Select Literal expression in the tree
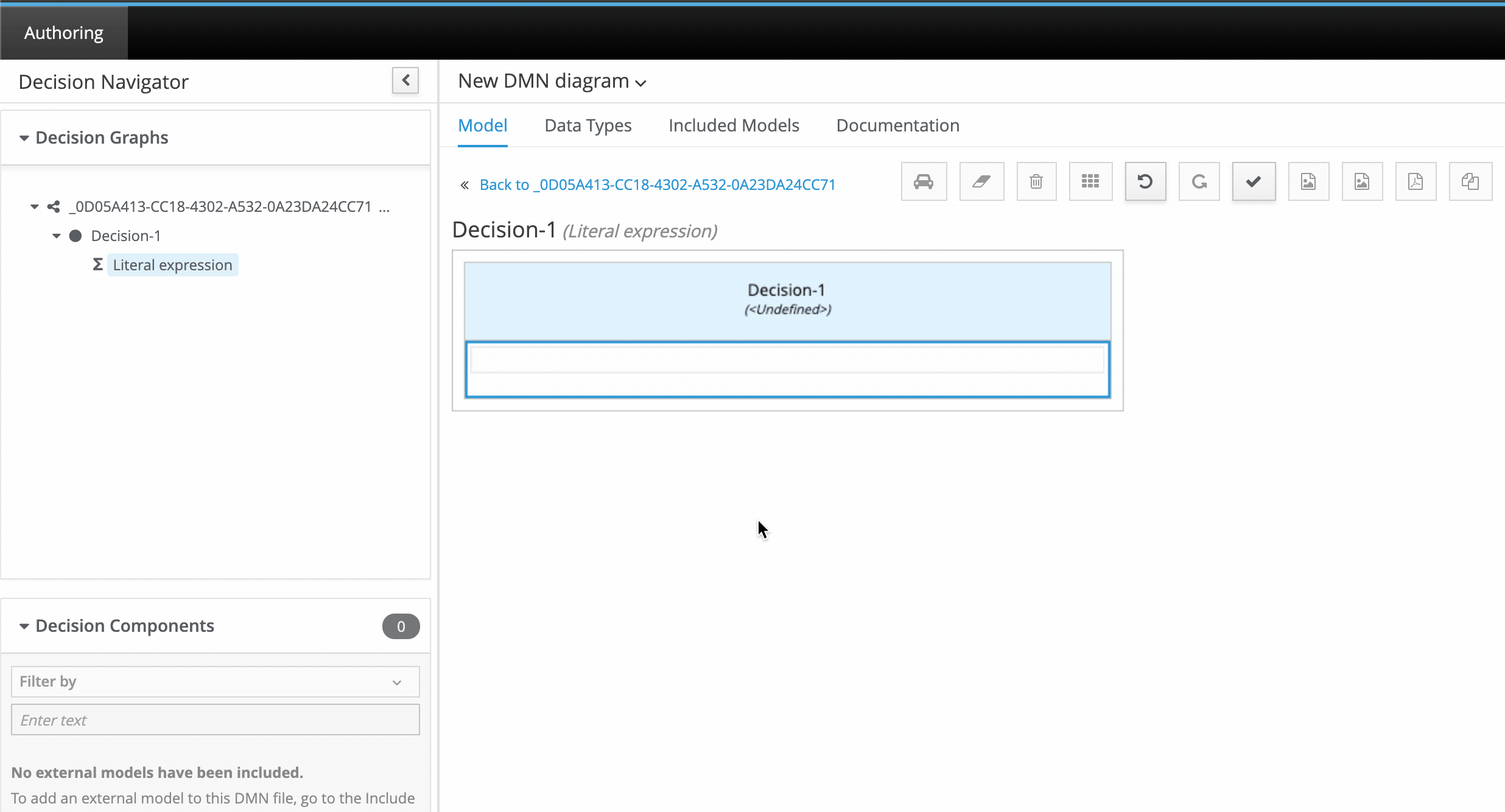The width and height of the screenshot is (1505, 812). [172, 265]
